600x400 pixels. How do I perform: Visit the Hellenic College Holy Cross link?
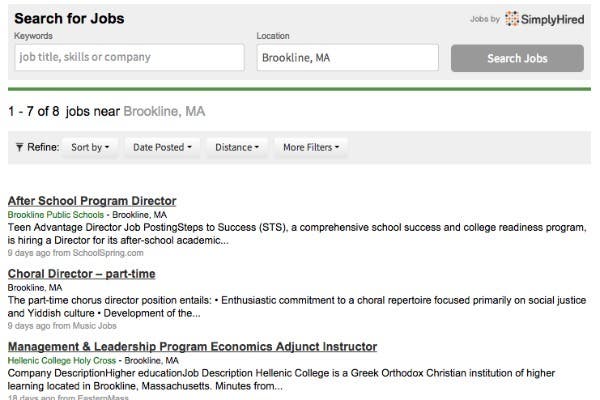point(62,361)
